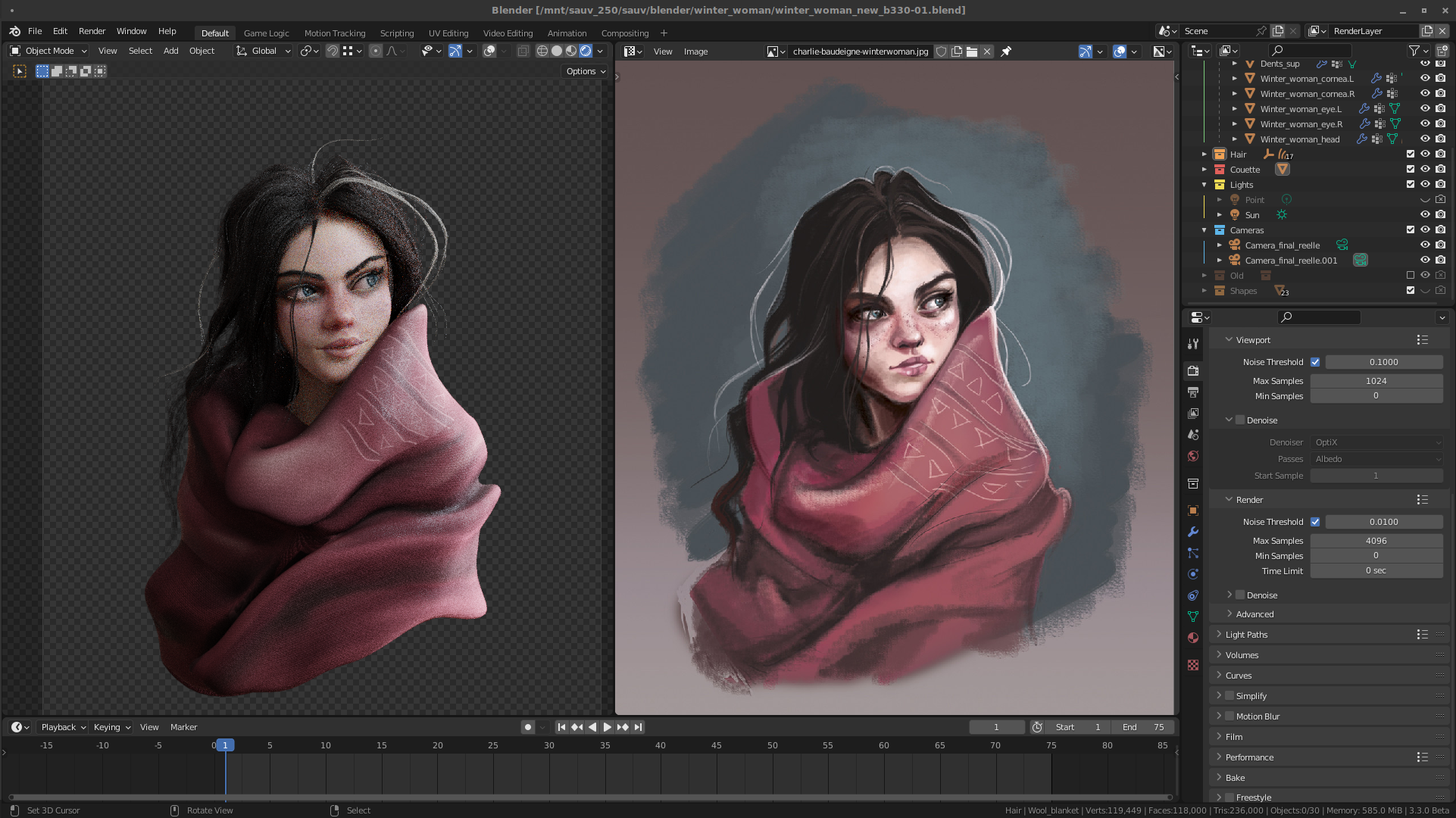The width and height of the screenshot is (1456, 818).
Task: Collapse the Lights collection
Action: point(1204,185)
